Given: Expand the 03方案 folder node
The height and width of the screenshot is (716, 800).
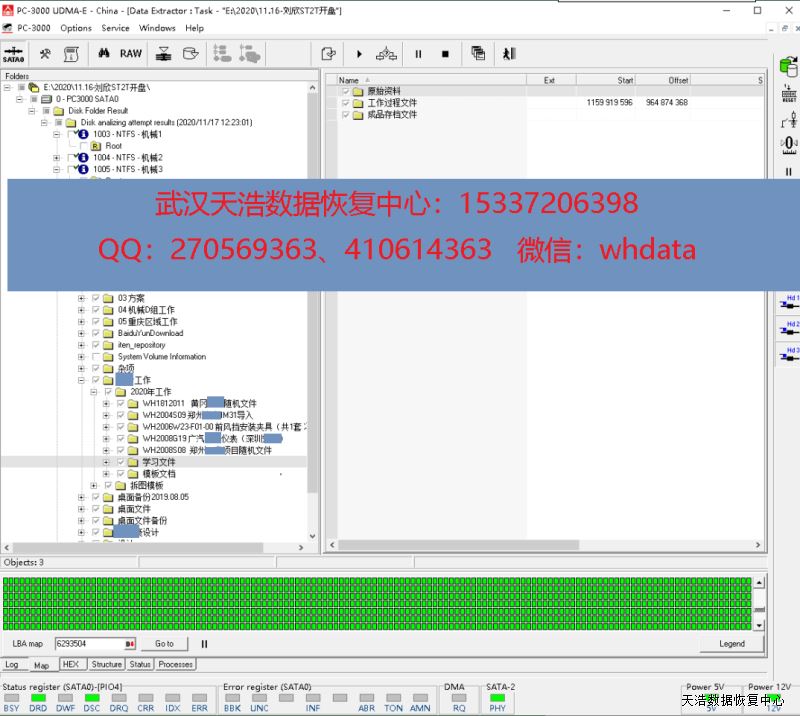Looking at the screenshot, I should pyautogui.click(x=82, y=298).
